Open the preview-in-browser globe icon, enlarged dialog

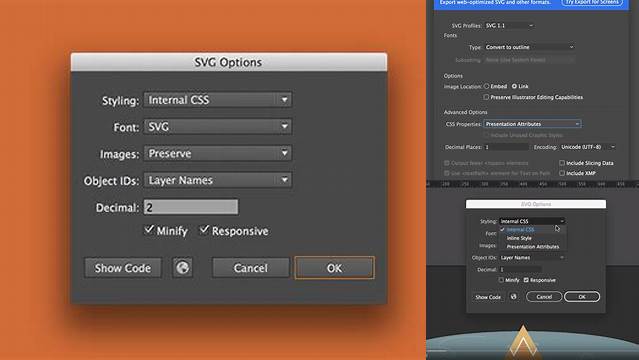(182, 268)
